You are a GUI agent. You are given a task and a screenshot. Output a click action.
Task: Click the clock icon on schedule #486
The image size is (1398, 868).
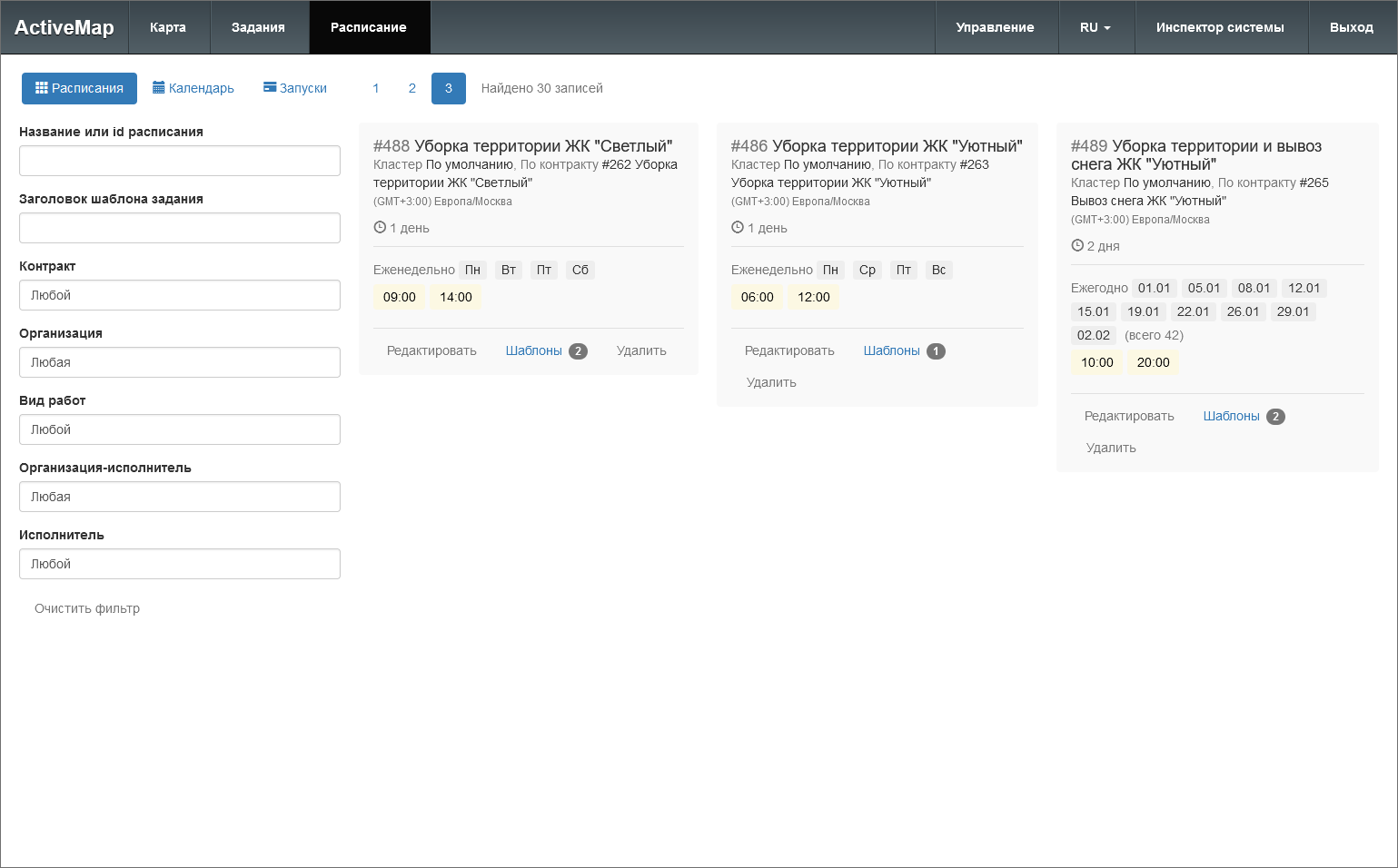pyautogui.click(x=738, y=228)
